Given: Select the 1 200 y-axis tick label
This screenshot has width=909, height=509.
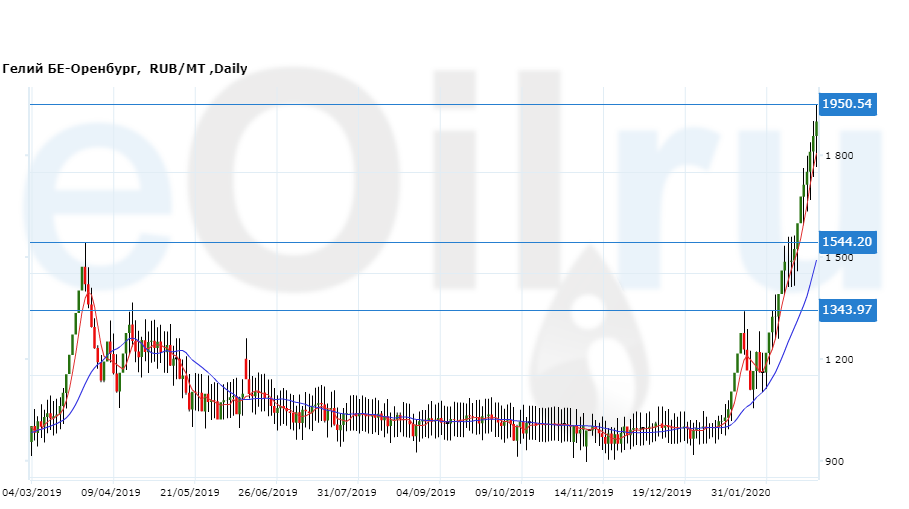Looking at the screenshot, I should pos(838,360).
